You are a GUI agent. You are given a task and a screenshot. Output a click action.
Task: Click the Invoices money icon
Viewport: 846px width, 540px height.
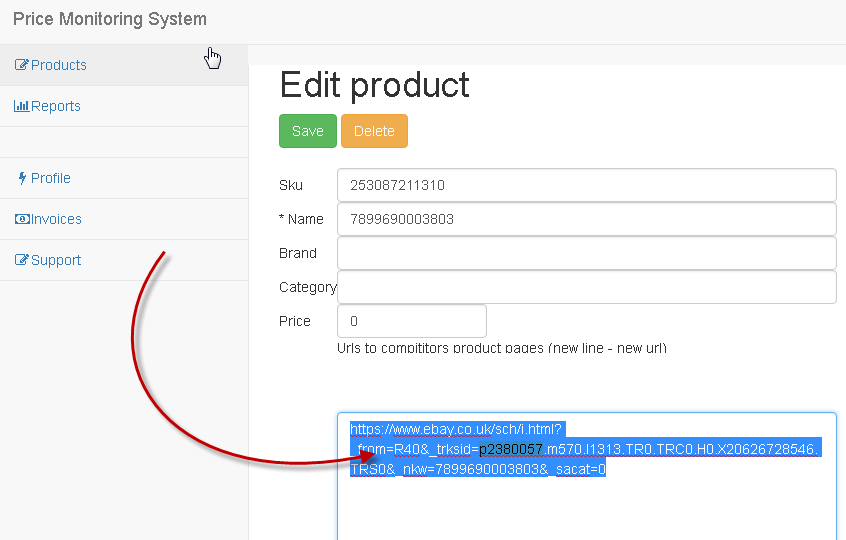point(22,219)
